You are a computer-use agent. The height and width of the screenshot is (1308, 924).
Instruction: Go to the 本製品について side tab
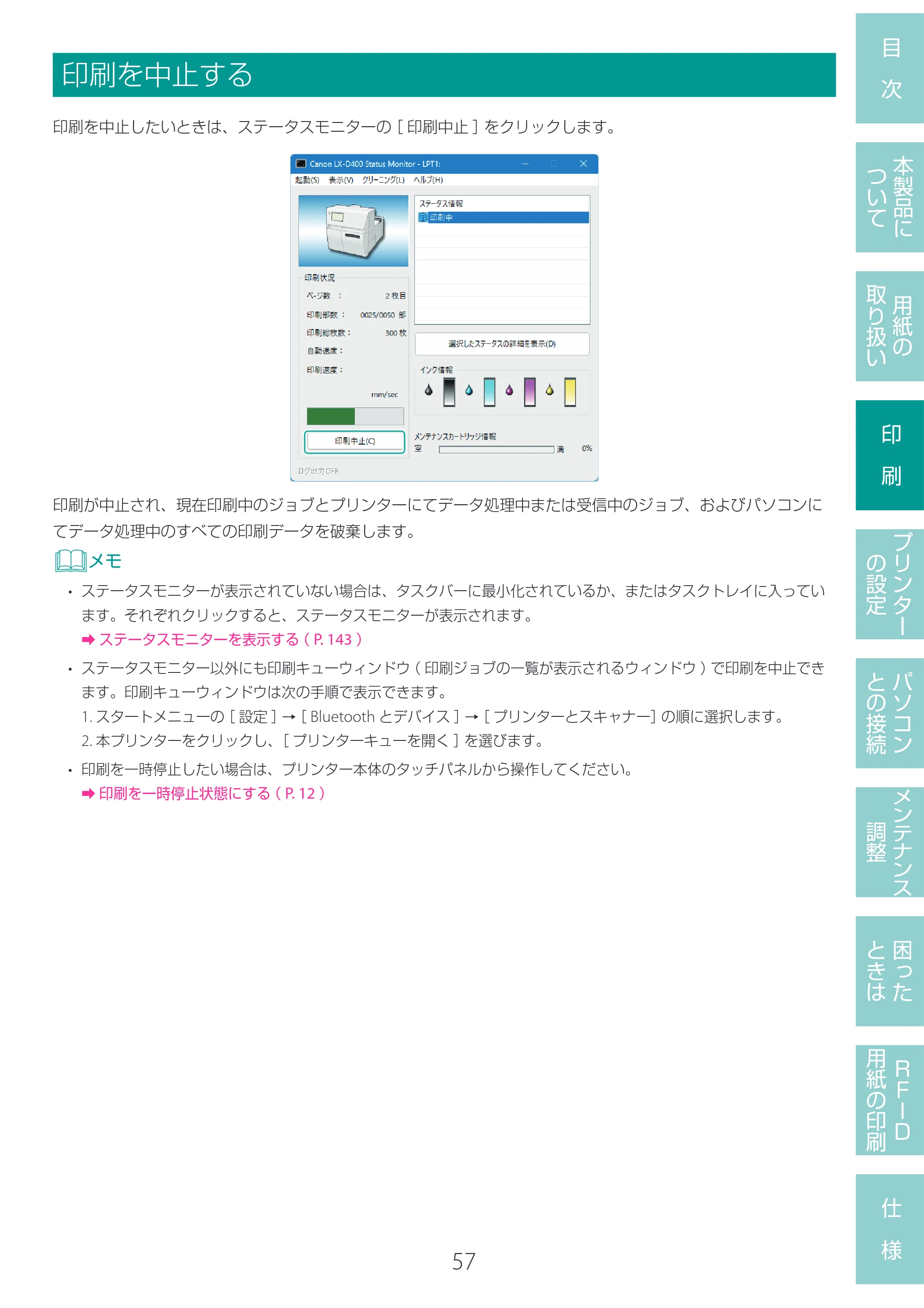pos(890,197)
